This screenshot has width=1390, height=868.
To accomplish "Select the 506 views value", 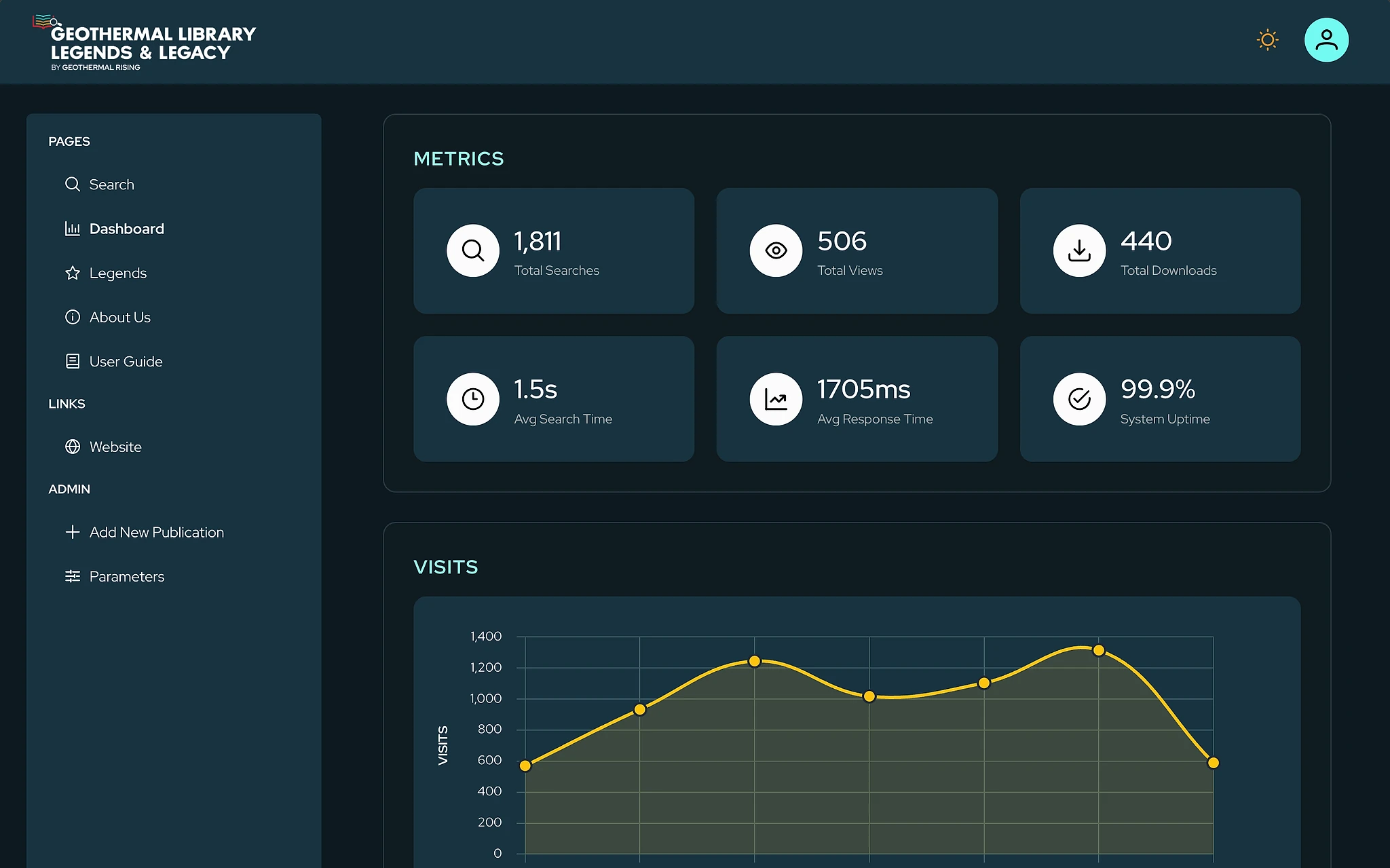I will [x=842, y=241].
